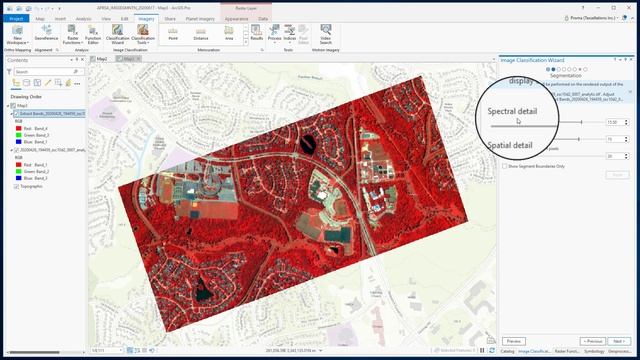This screenshot has height=360, width=640.
Task: Click the Spatial detail slider handle
Action: tap(578, 139)
